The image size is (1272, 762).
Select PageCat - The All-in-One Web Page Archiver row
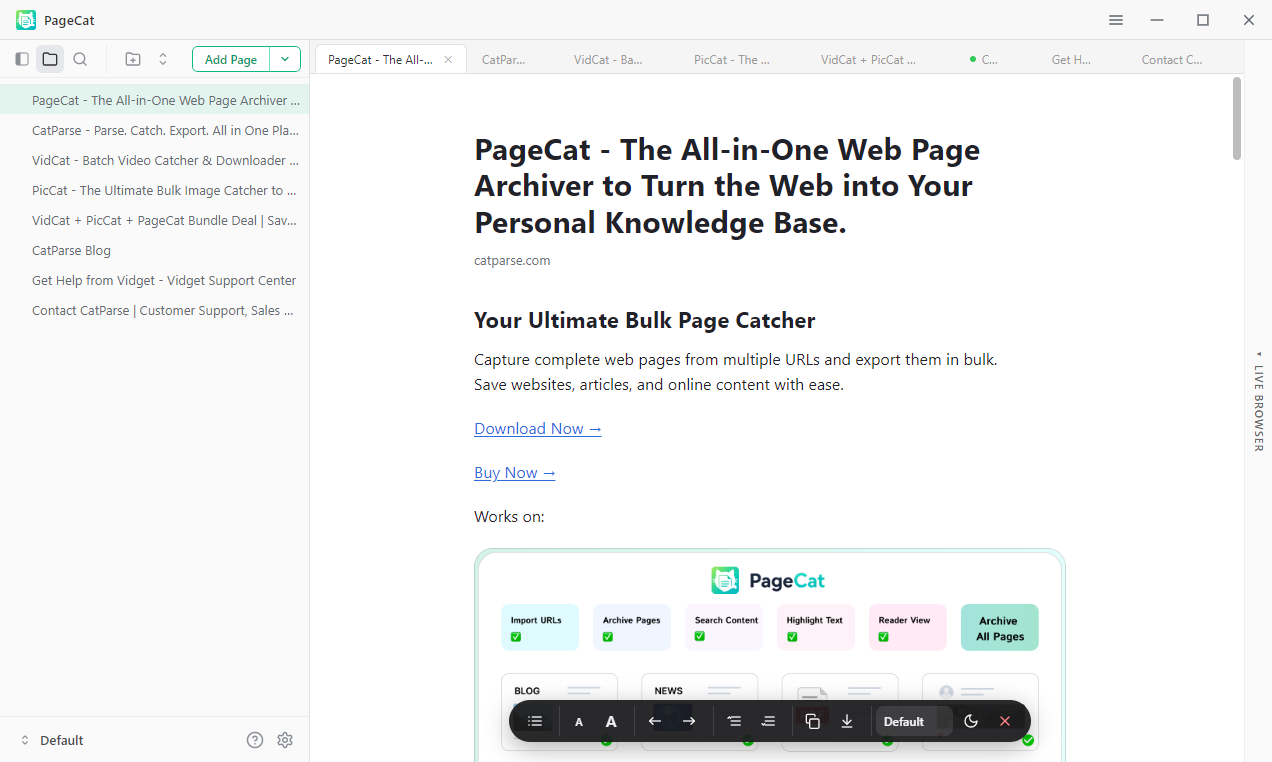pos(154,100)
